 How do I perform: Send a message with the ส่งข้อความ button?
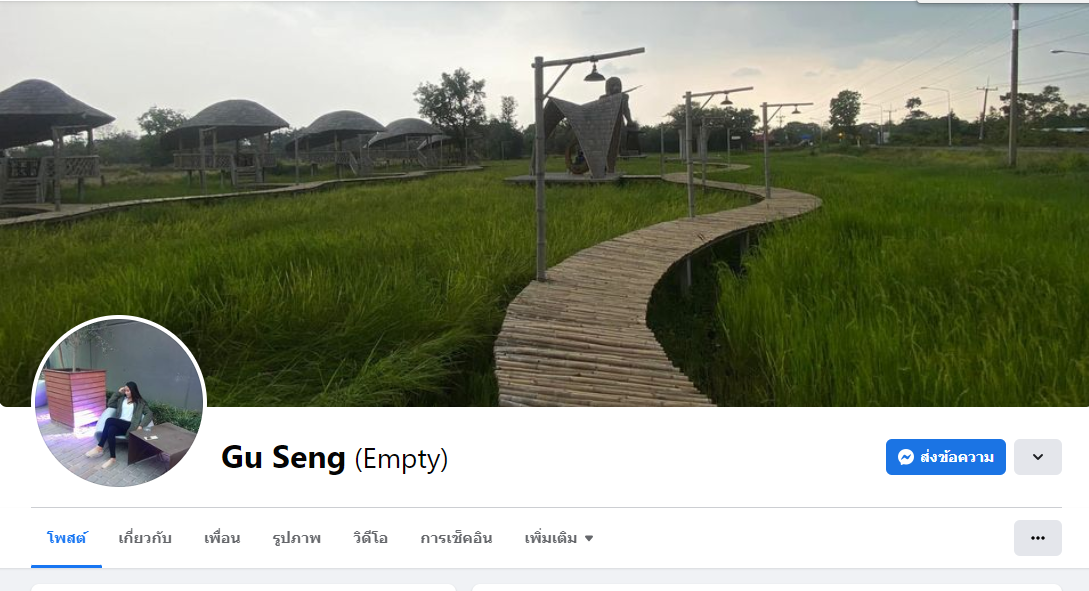(x=945, y=457)
